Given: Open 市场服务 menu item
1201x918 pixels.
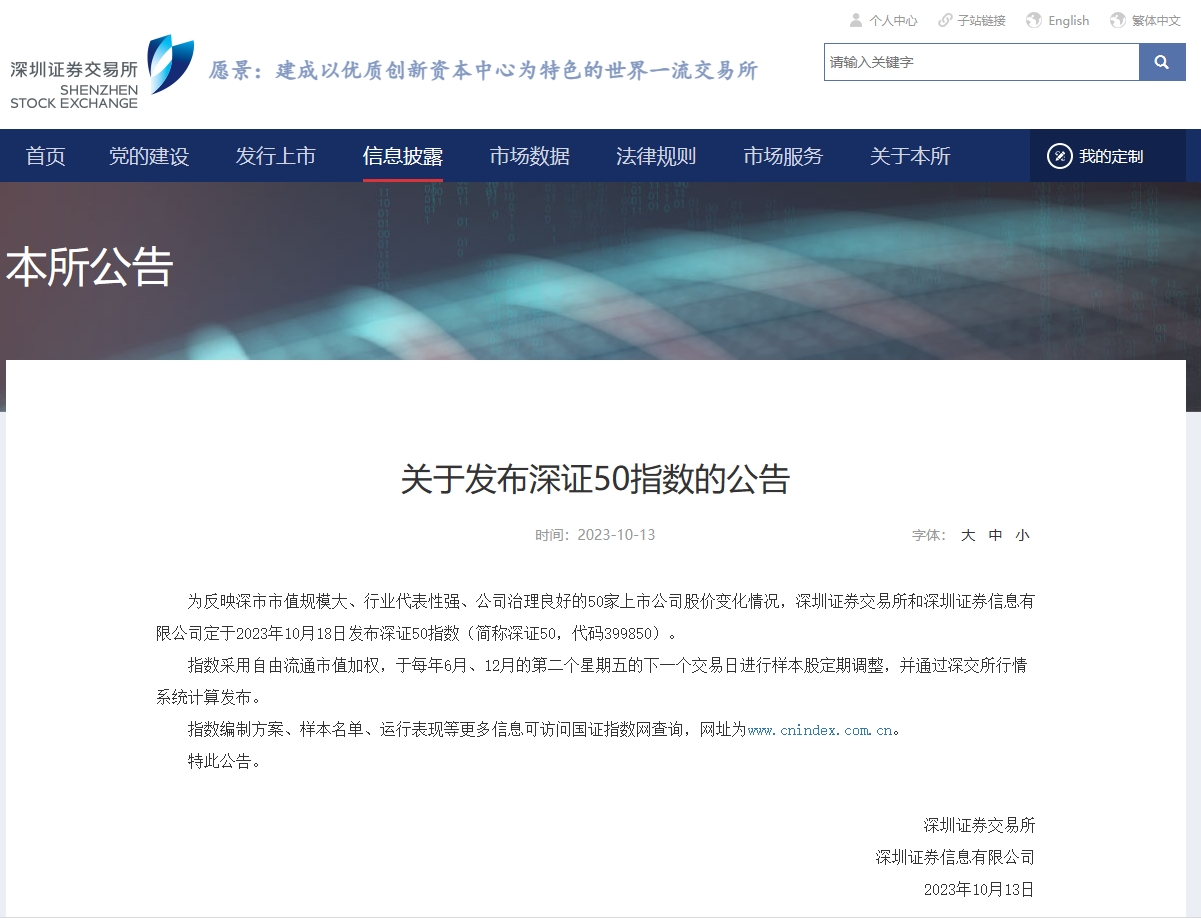Looking at the screenshot, I should 783,156.
